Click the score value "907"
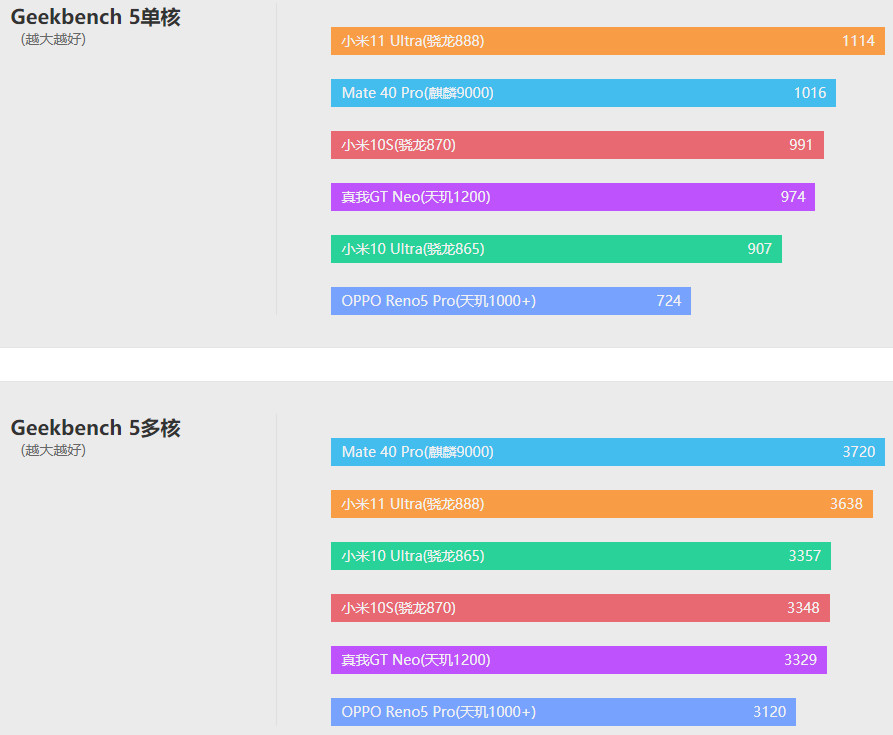 coord(760,249)
